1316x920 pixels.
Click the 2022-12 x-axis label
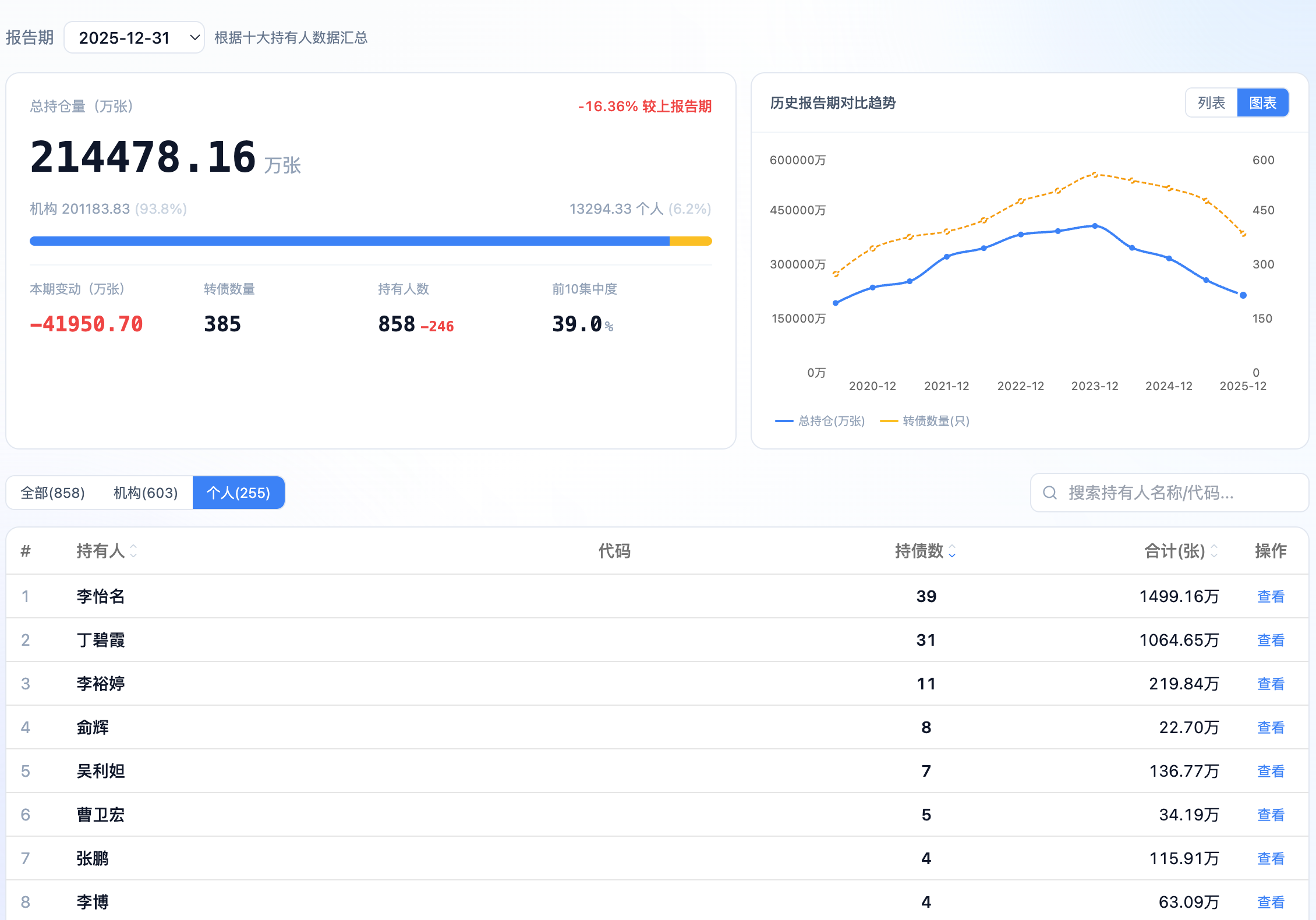(1020, 386)
